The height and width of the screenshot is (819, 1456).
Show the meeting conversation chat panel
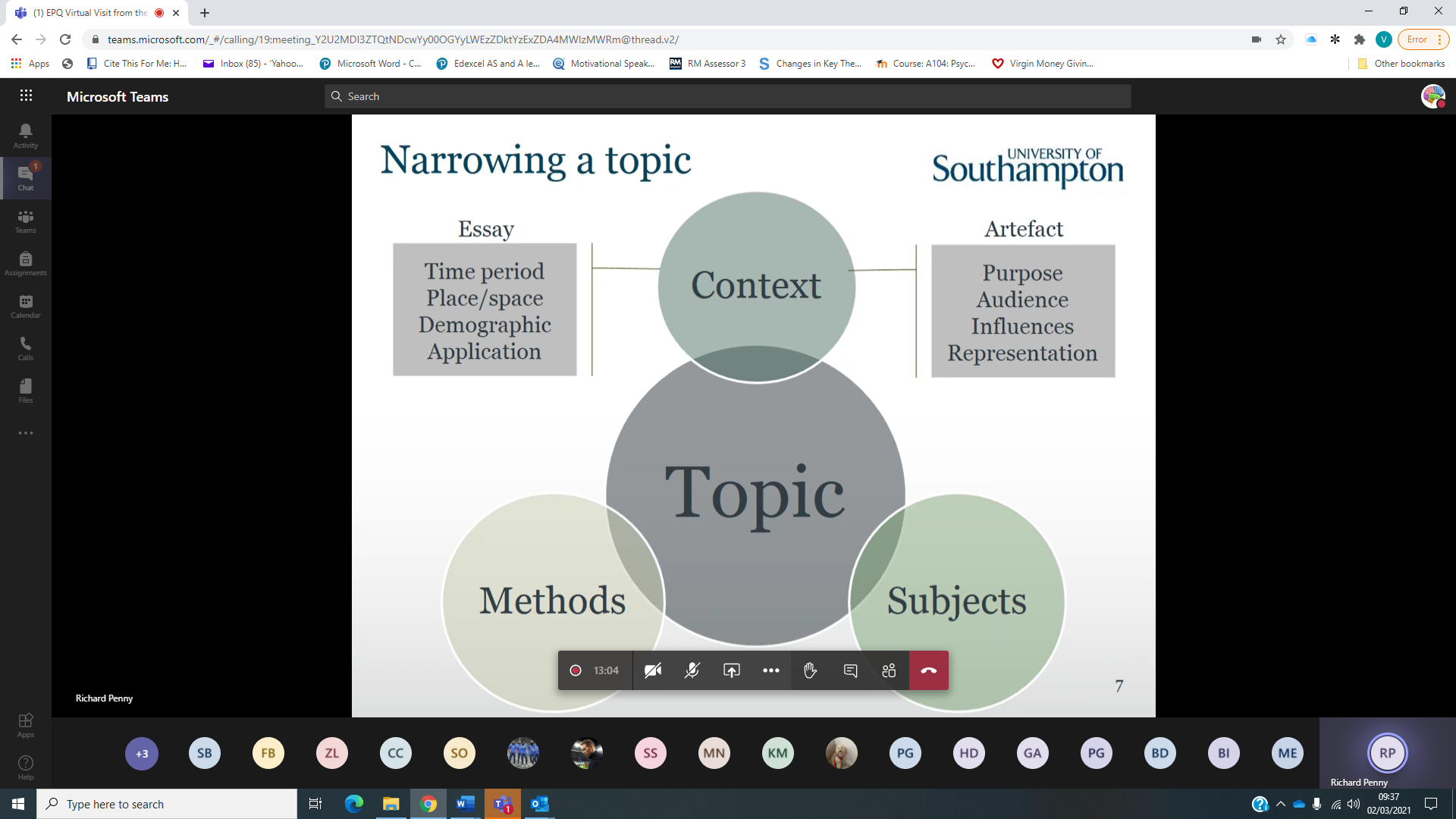click(x=850, y=670)
